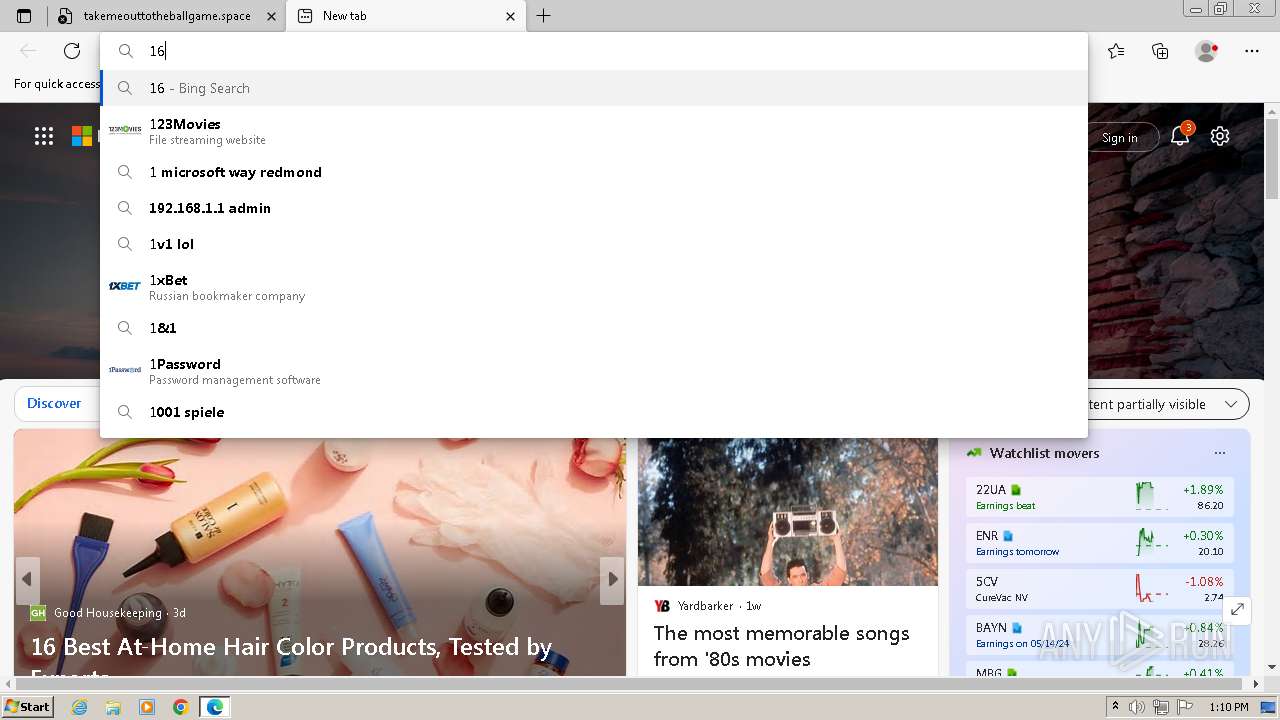Open the notifications bell
This screenshot has height=720, width=1280.
[x=1181, y=136]
